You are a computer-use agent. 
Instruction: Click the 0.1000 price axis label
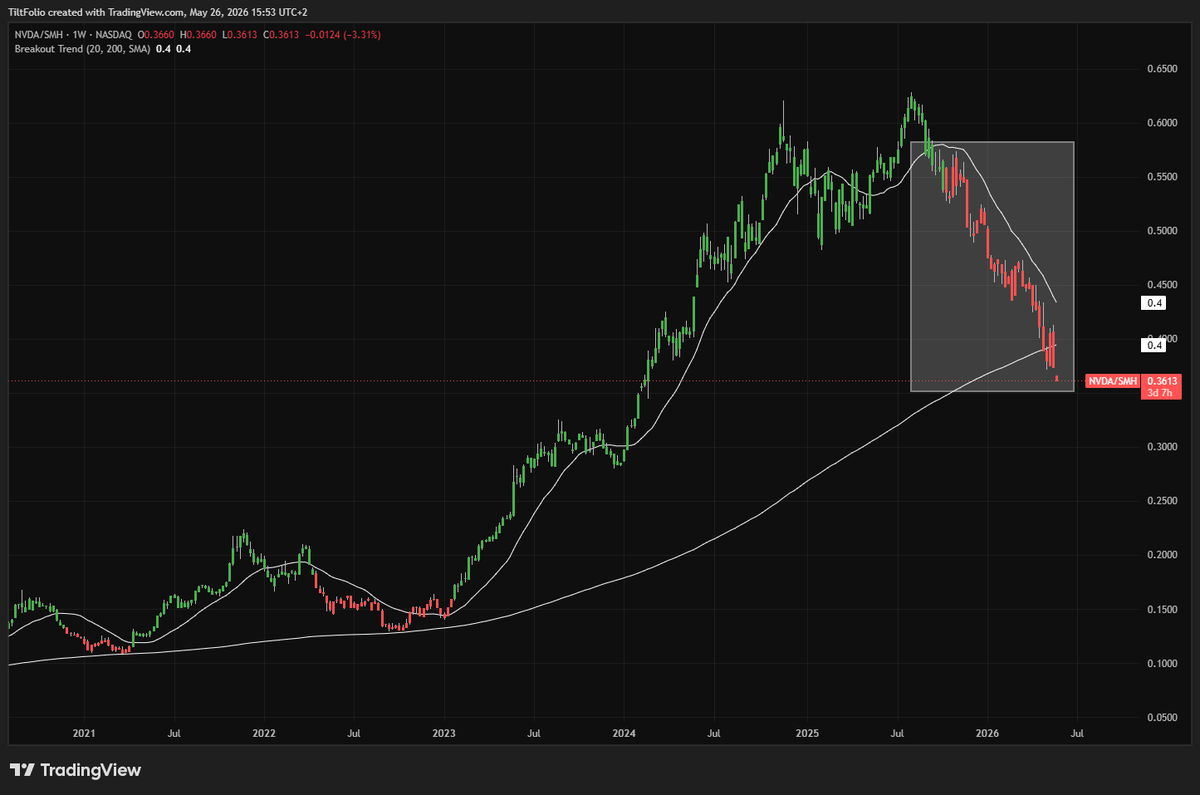coord(1162,664)
